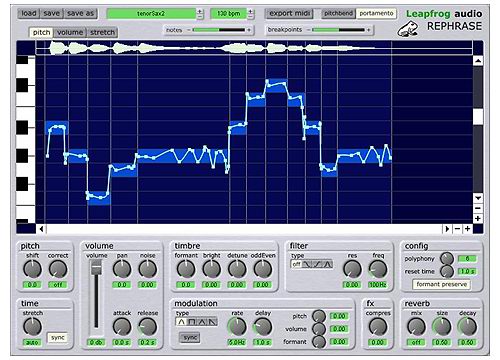Click the breakpoints sensitivity slider

point(338,30)
